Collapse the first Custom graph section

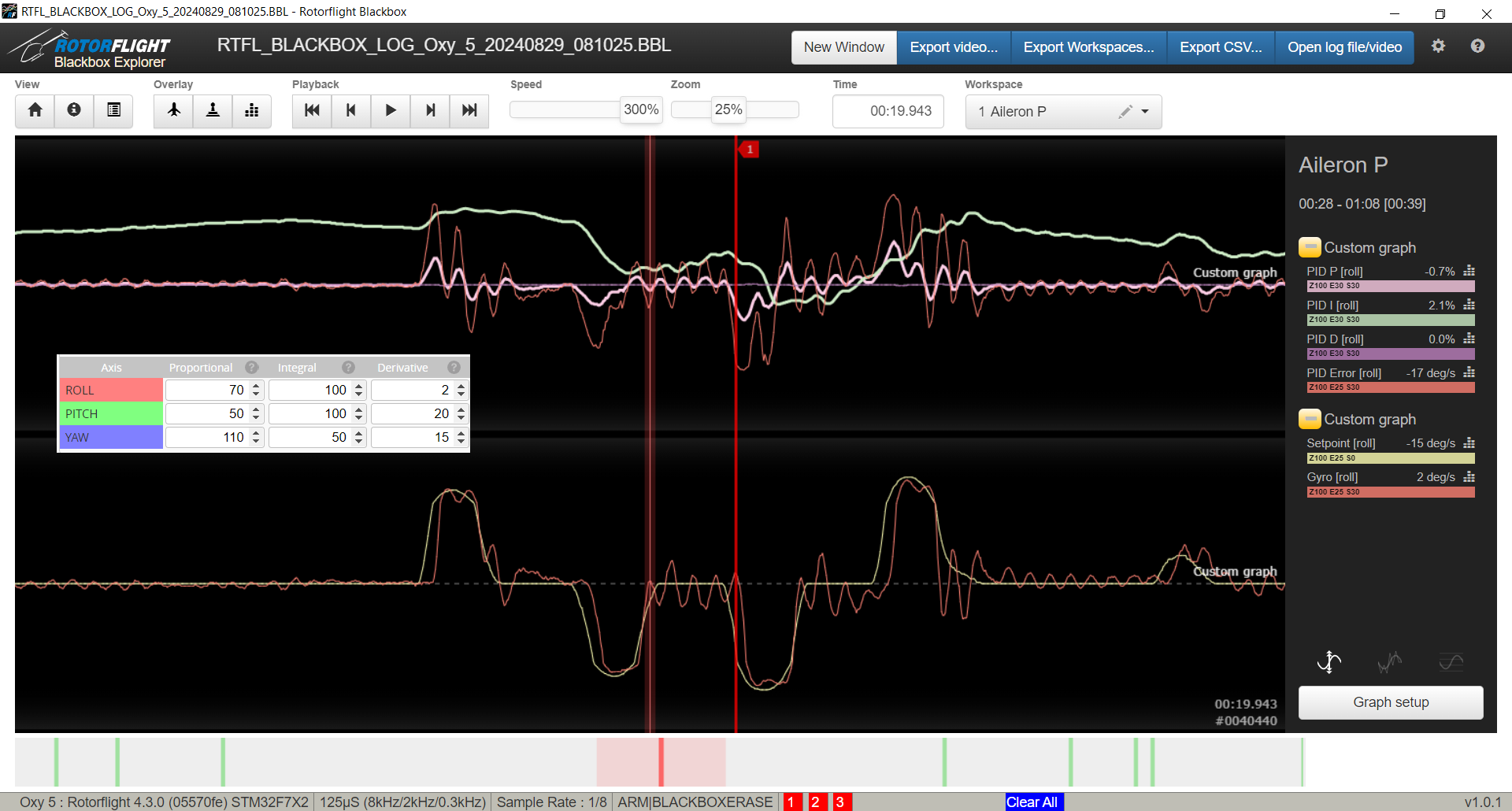click(x=1309, y=248)
